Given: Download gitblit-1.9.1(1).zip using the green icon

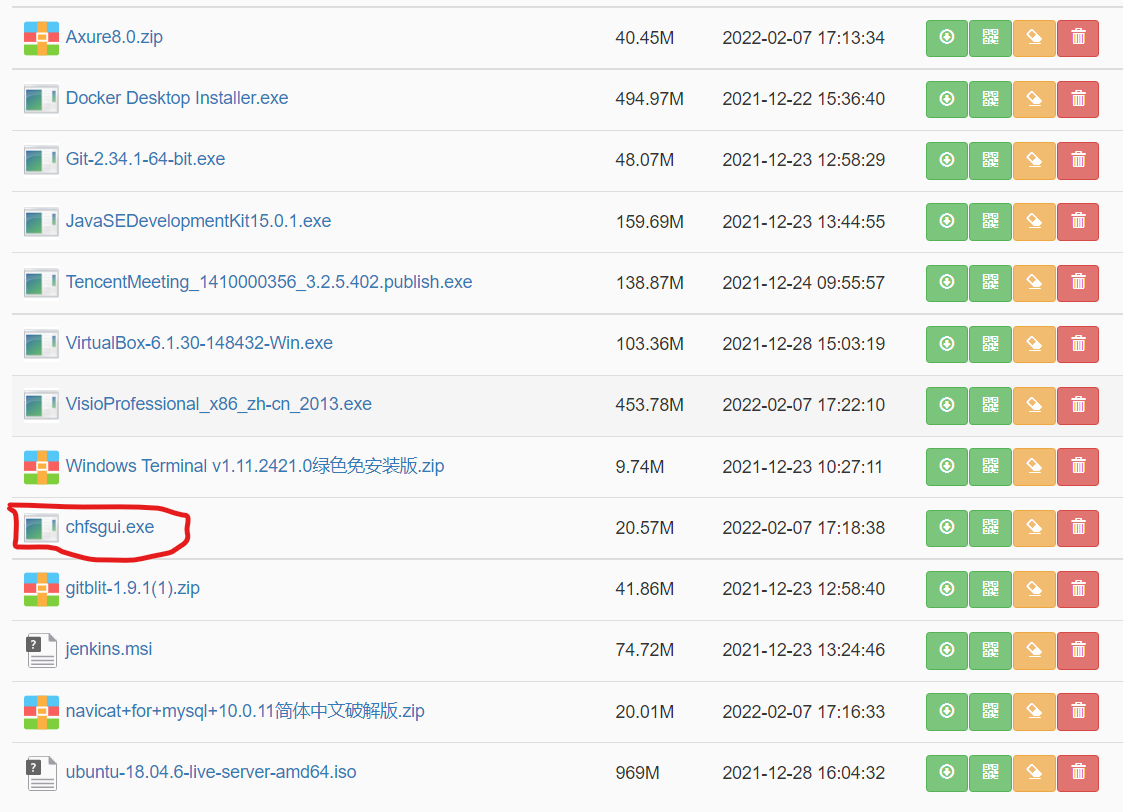Looking at the screenshot, I should pyautogui.click(x=947, y=589).
